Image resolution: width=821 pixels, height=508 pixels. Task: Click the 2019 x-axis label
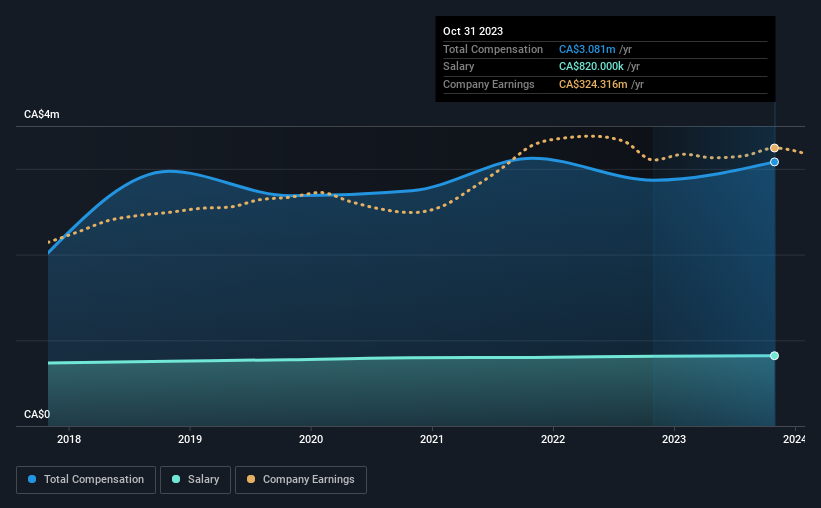point(190,439)
